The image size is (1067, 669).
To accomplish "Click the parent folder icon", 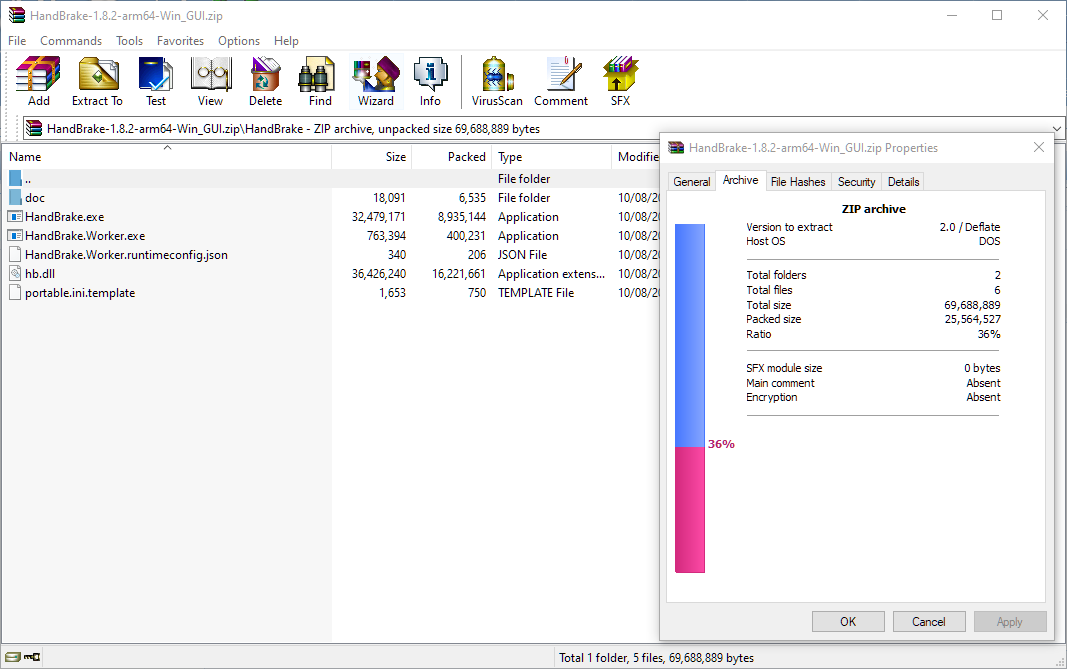I will click(x=16, y=178).
